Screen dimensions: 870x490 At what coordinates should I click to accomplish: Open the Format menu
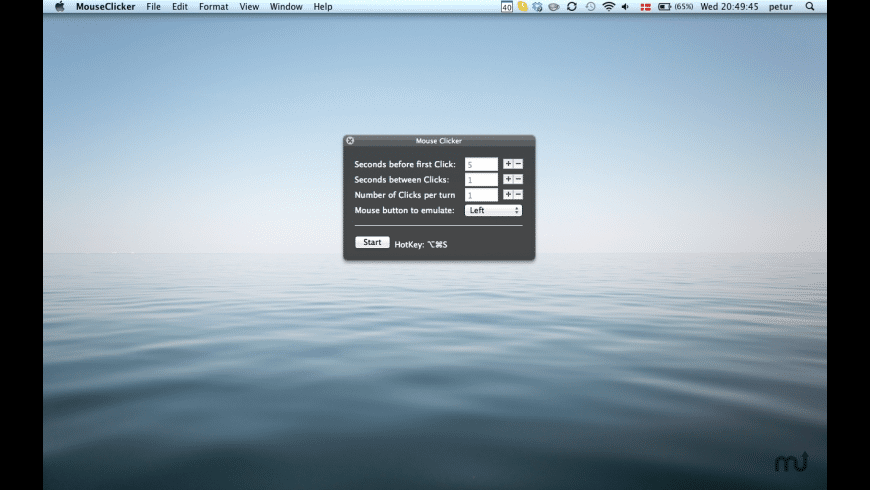coord(213,6)
